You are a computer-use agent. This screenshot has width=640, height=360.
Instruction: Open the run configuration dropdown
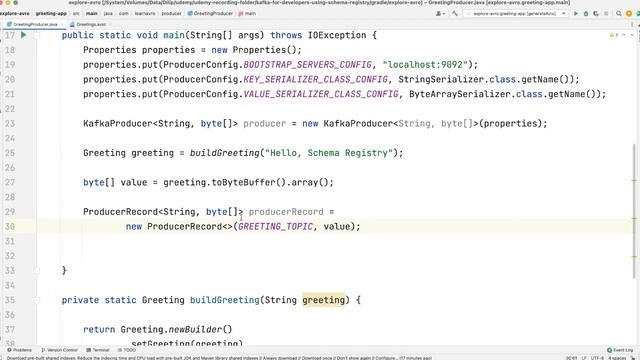(516, 13)
